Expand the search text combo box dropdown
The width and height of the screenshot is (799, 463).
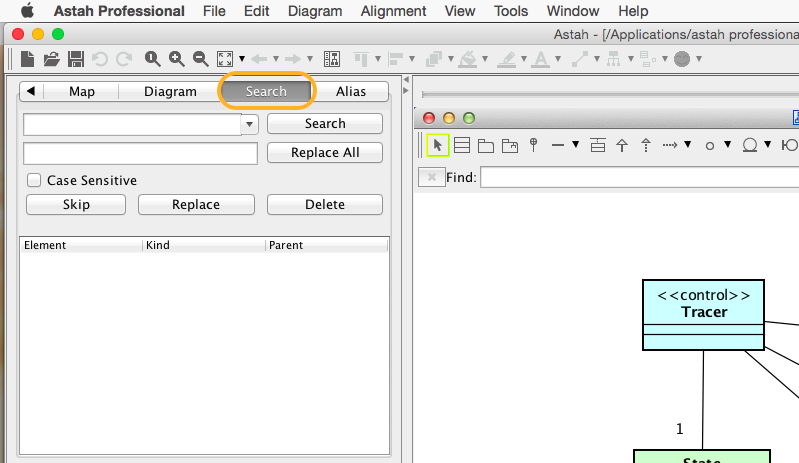tap(249, 124)
